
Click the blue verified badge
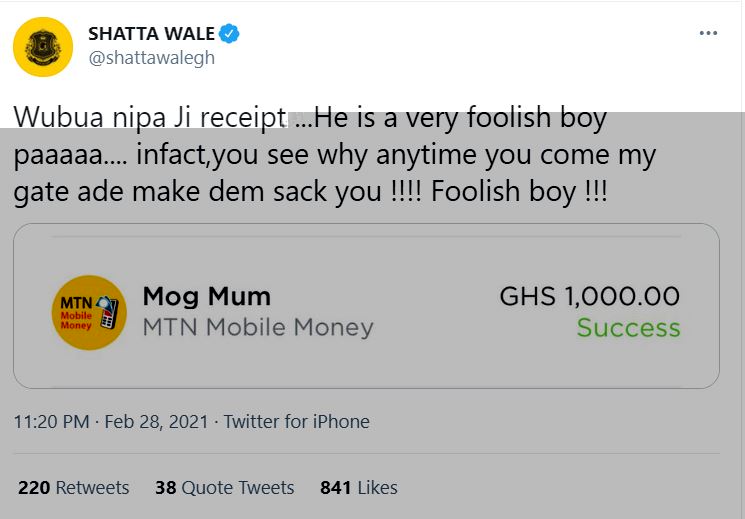[x=229, y=34]
